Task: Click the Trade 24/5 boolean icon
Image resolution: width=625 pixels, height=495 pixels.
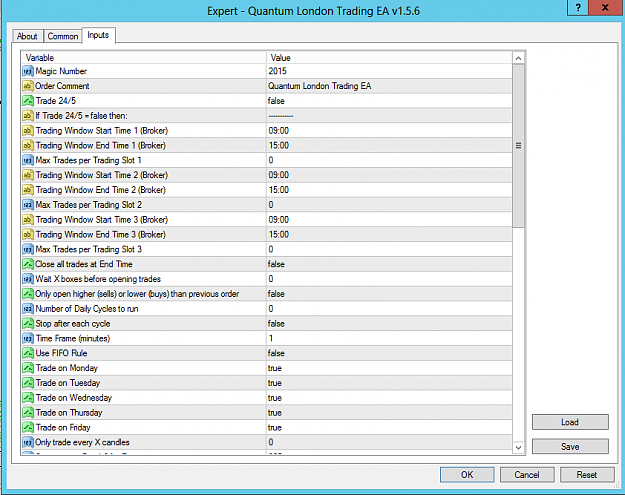Action: click(28, 101)
